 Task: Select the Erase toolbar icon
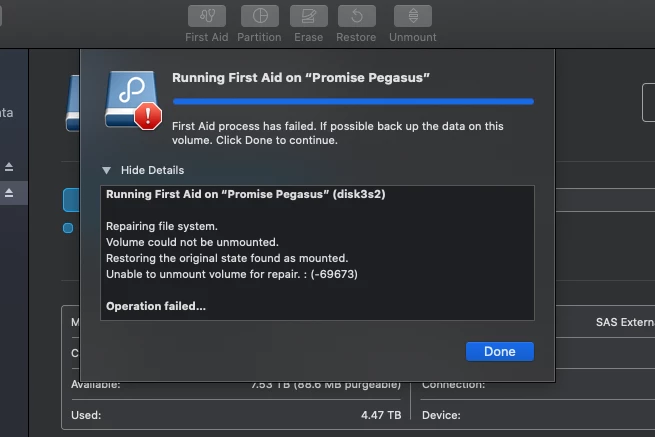click(x=309, y=16)
